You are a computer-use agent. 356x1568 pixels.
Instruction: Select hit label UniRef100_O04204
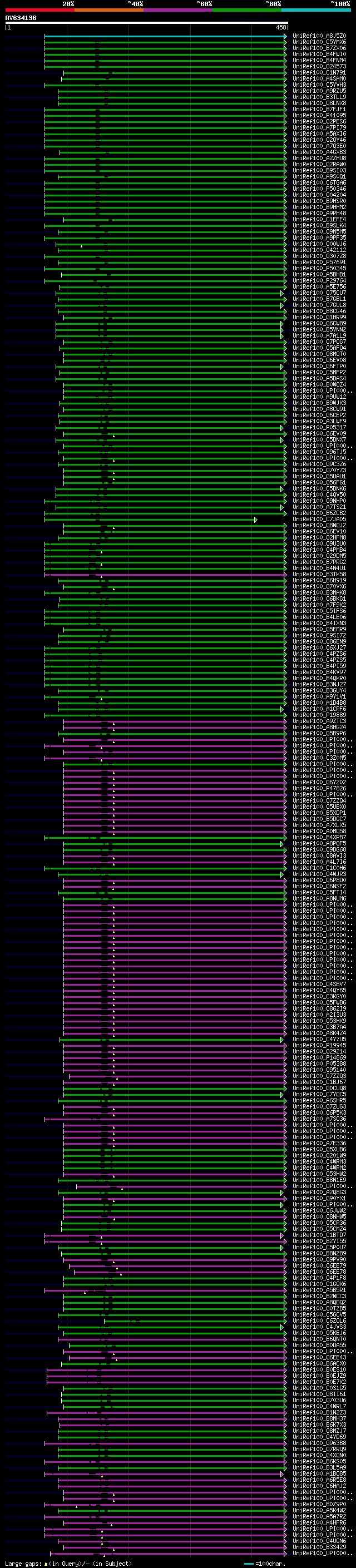[x=319, y=195]
